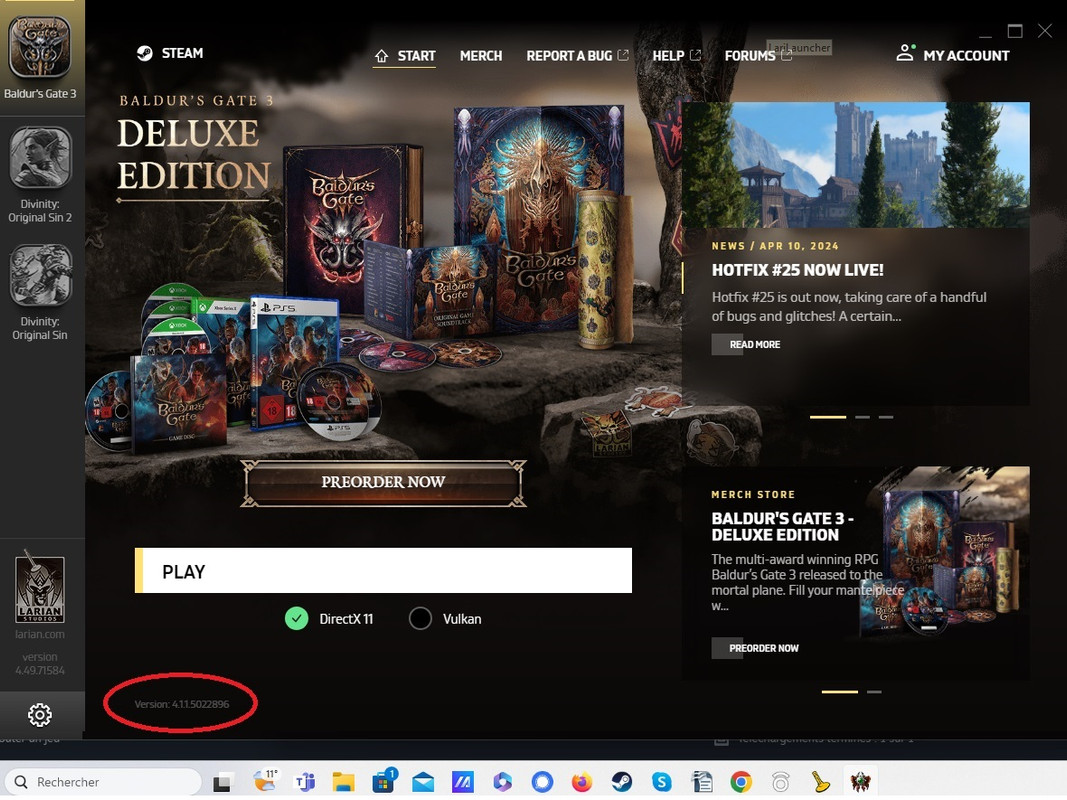
Task: Go to second news carousel indicator
Action: point(862,417)
